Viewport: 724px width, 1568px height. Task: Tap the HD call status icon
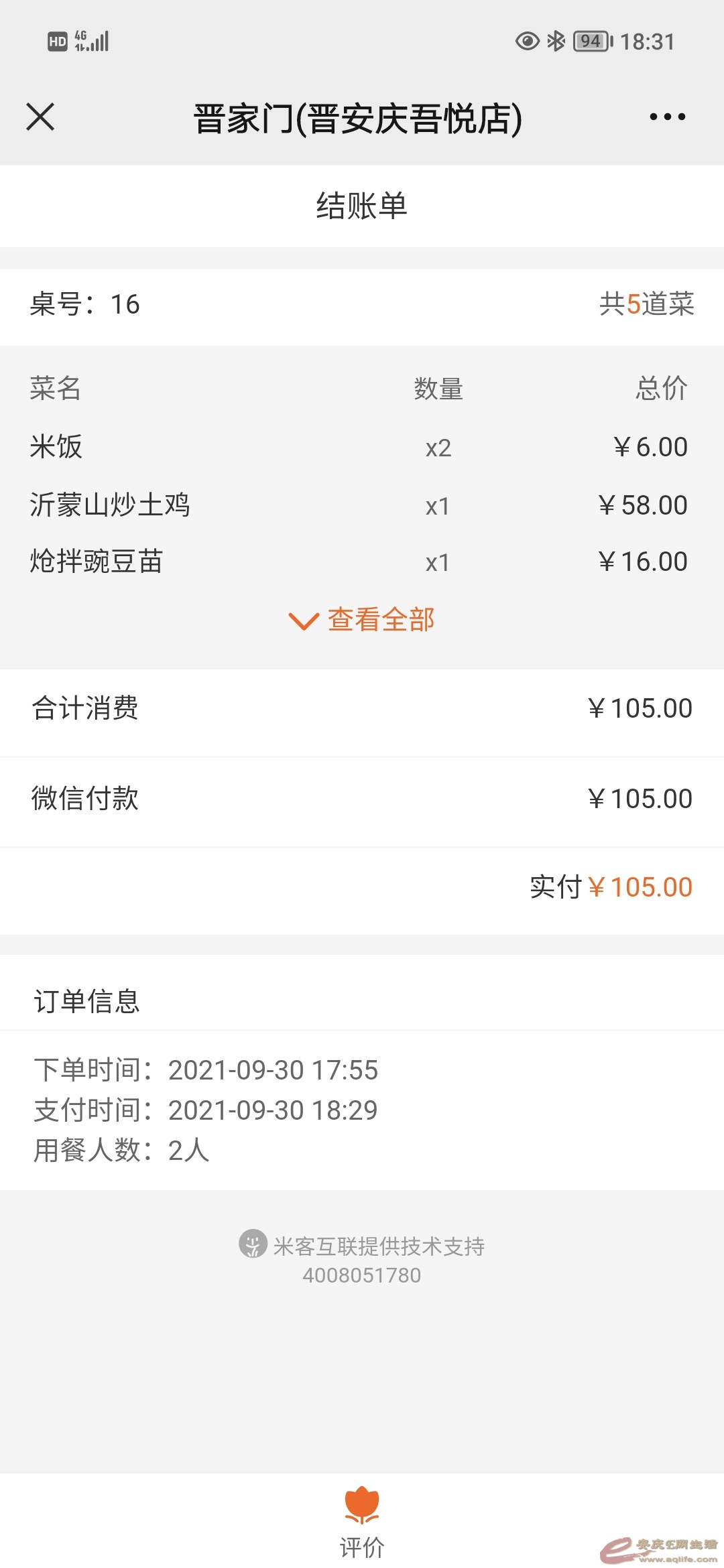pyautogui.click(x=58, y=42)
